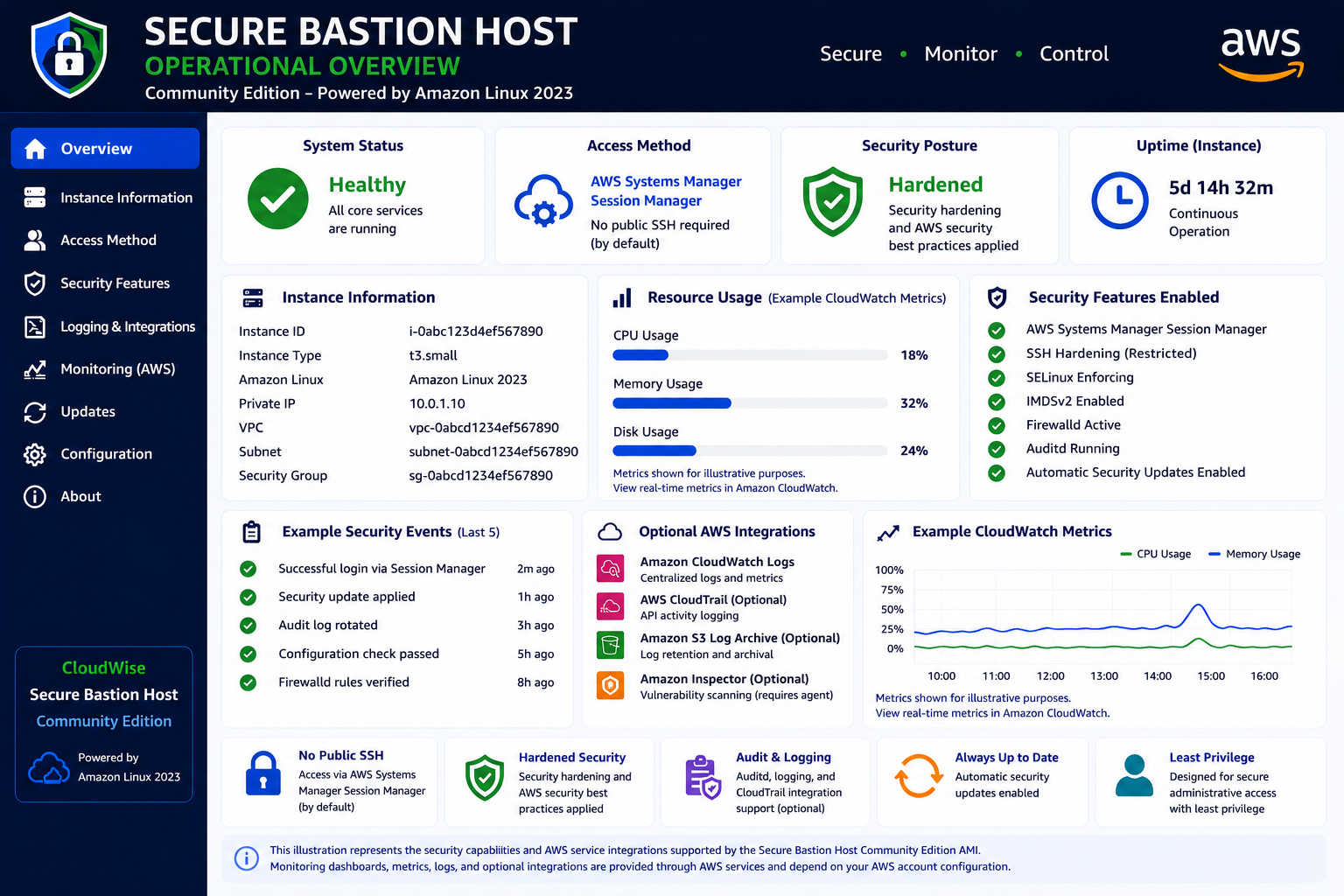
Task: Click the blue clock Uptime icon
Action: [x=1120, y=200]
